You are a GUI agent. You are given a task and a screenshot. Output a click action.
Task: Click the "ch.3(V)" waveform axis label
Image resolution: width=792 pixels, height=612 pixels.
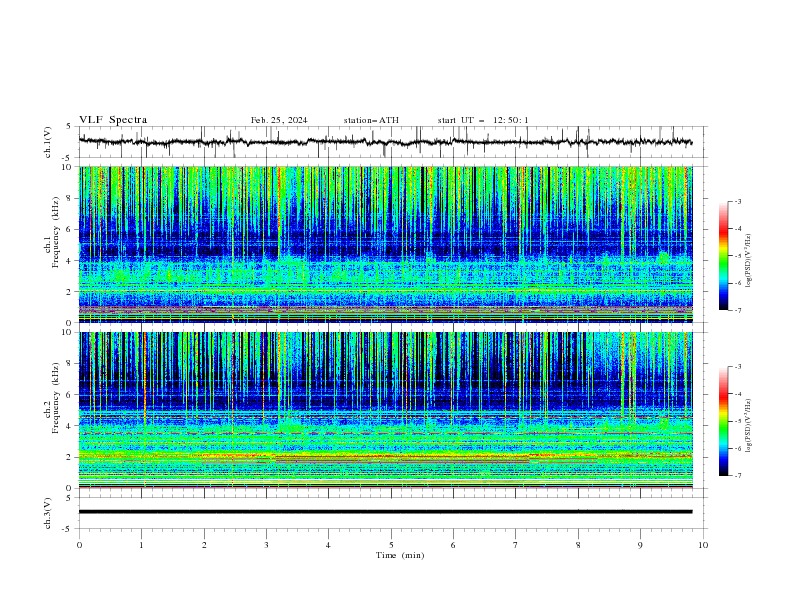tap(48, 513)
